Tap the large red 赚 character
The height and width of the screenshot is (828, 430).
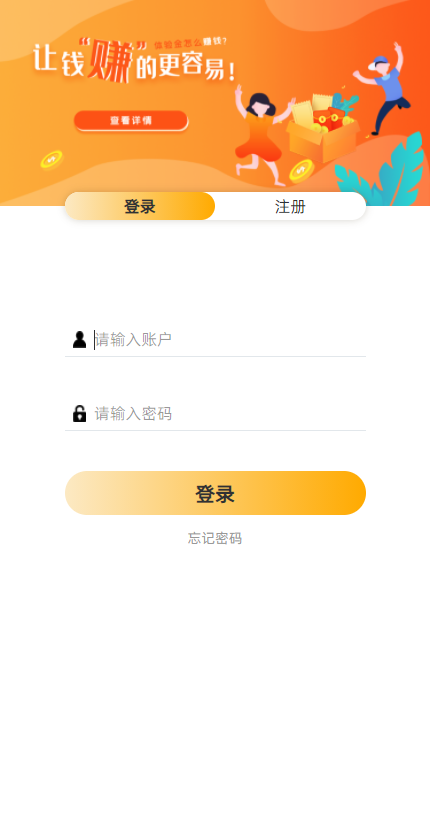pyautogui.click(x=110, y=62)
